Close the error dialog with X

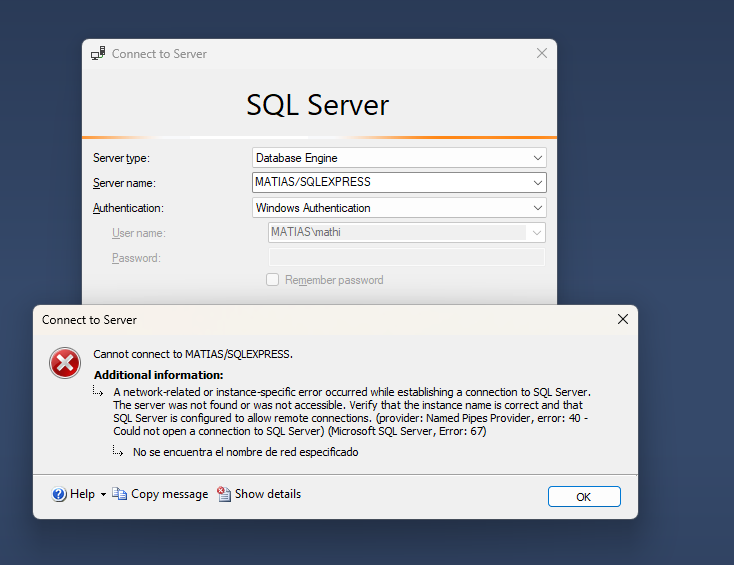(623, 319)
